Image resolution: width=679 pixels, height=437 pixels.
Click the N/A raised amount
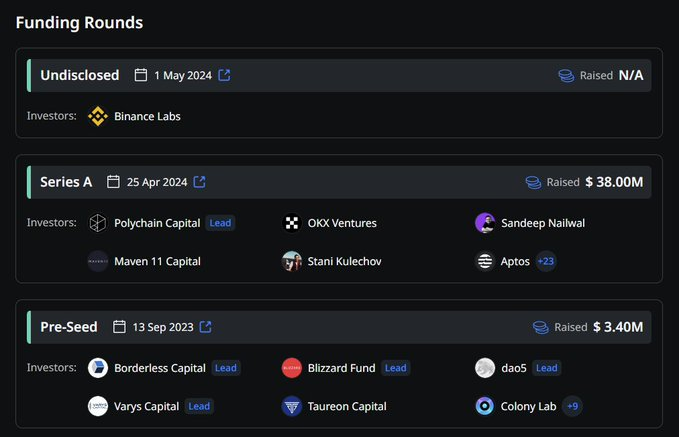(x=631, y=75)
